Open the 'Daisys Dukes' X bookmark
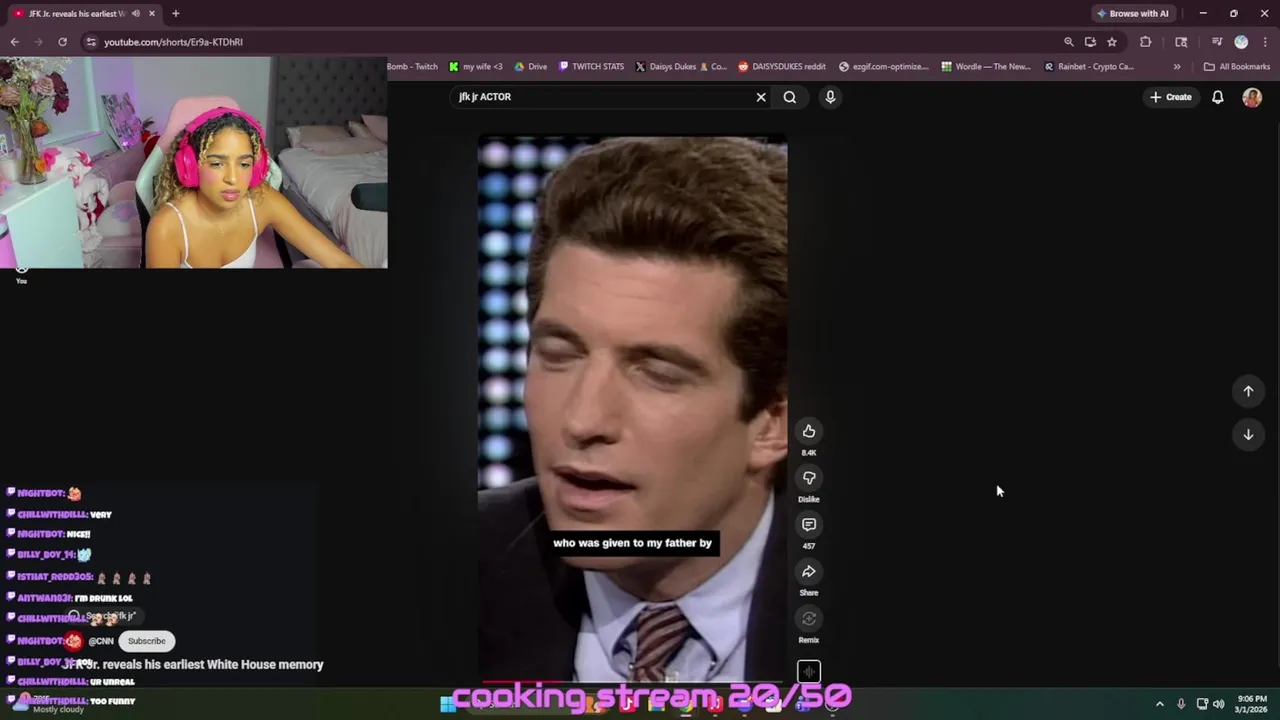 pos(682,67)
